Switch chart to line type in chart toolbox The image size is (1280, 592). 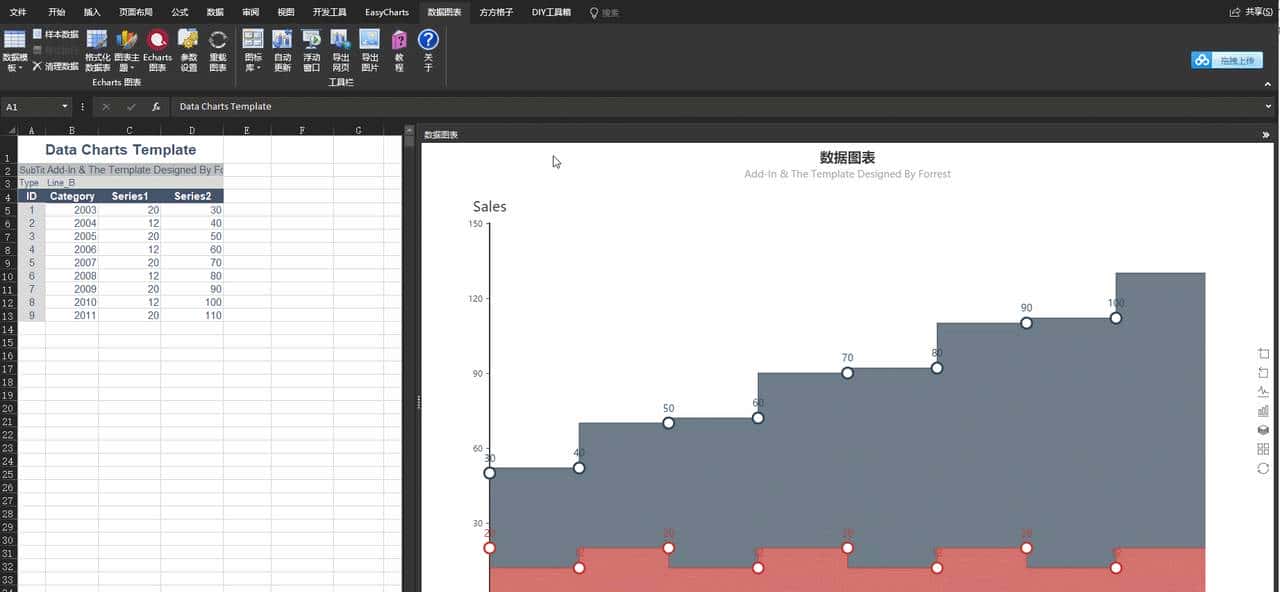click(1263, 392)
